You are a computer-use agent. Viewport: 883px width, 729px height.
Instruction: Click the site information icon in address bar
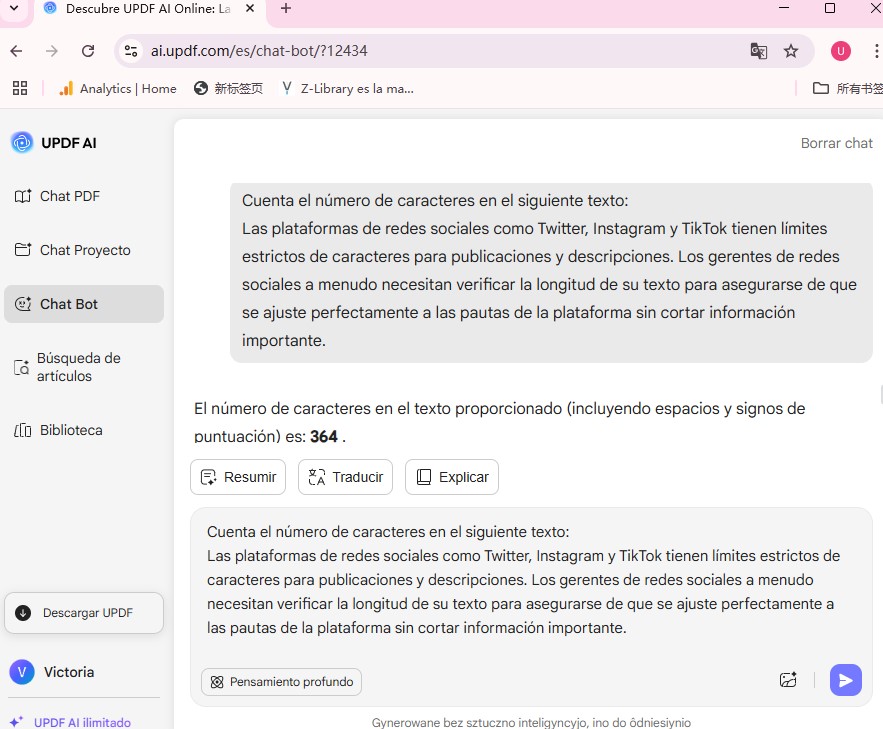pyautogui.click(x=131, y=51)
